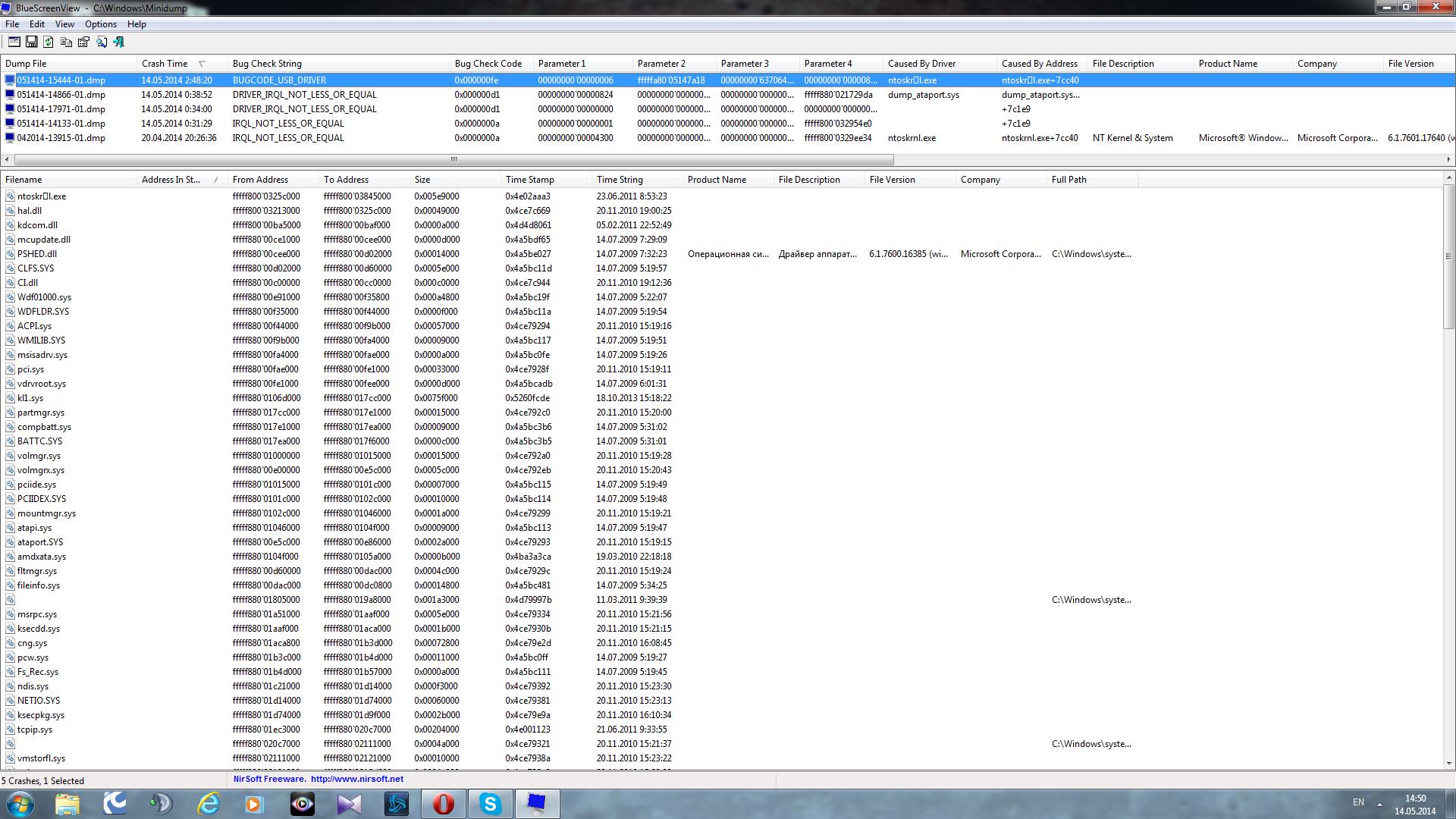The width and height of the screenshot is (1456, 819).
Task: Open the View menu
Action: click(64, 24)
